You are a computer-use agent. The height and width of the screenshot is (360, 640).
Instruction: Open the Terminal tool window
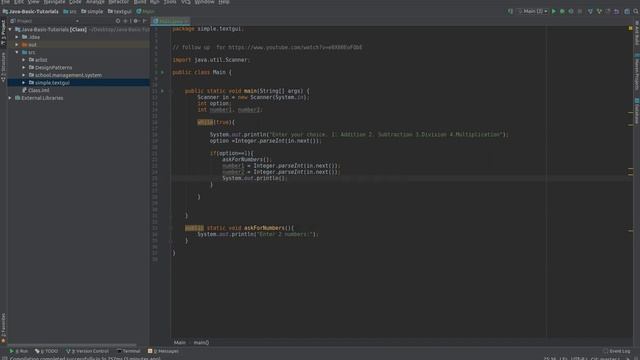point(129,351)
